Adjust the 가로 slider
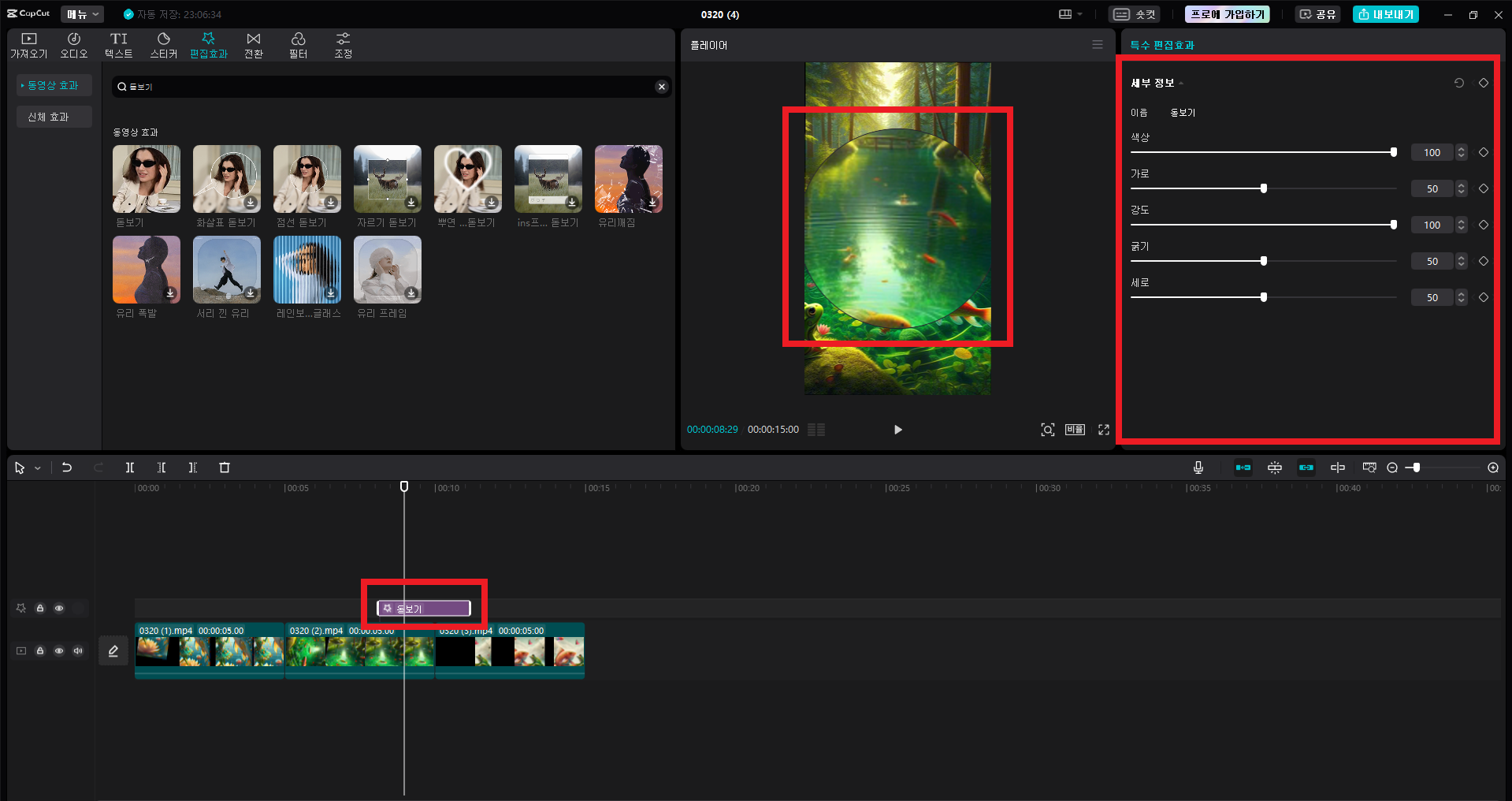 1263,188
